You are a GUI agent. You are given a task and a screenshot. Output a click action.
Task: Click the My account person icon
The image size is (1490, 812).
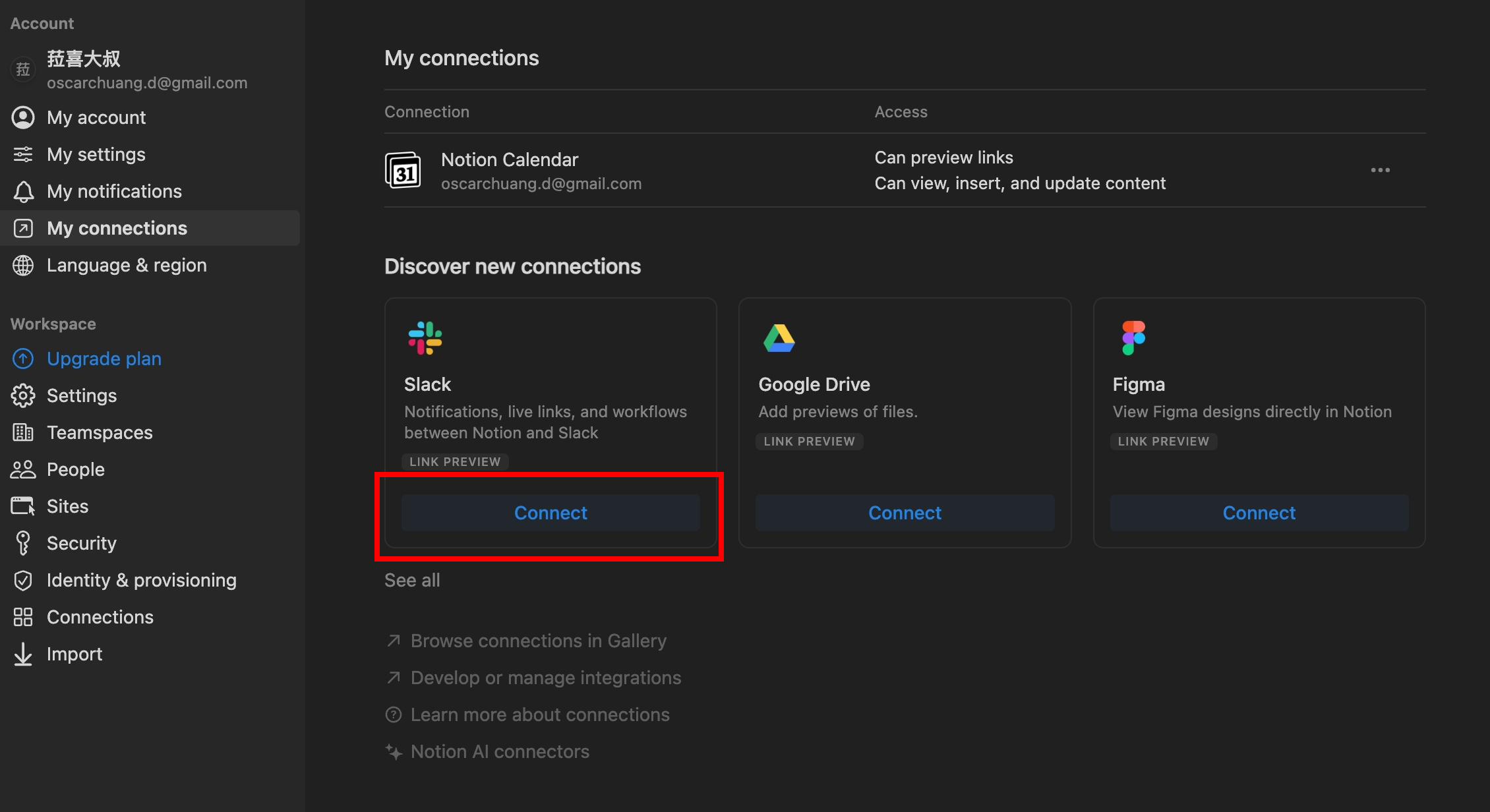(x=23, y=117)
